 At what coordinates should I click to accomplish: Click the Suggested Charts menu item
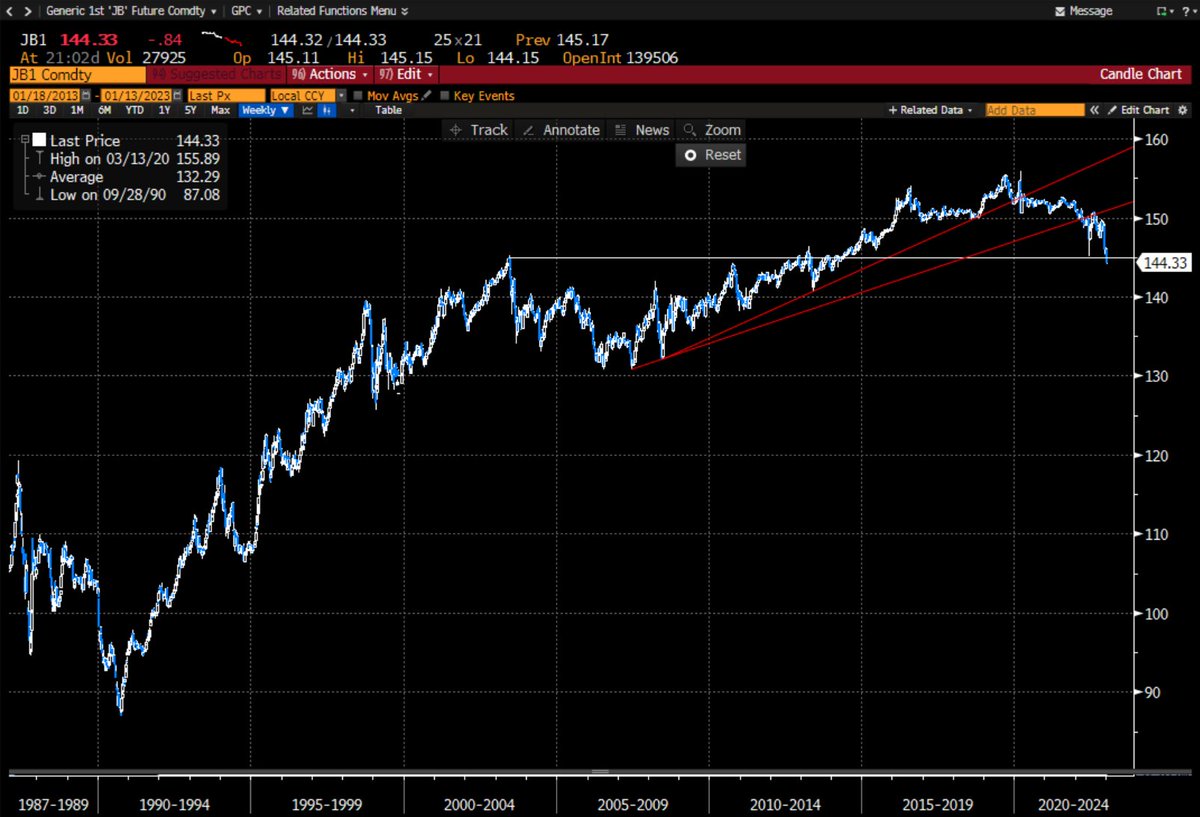pyautogui.click(x=215, y=74)
